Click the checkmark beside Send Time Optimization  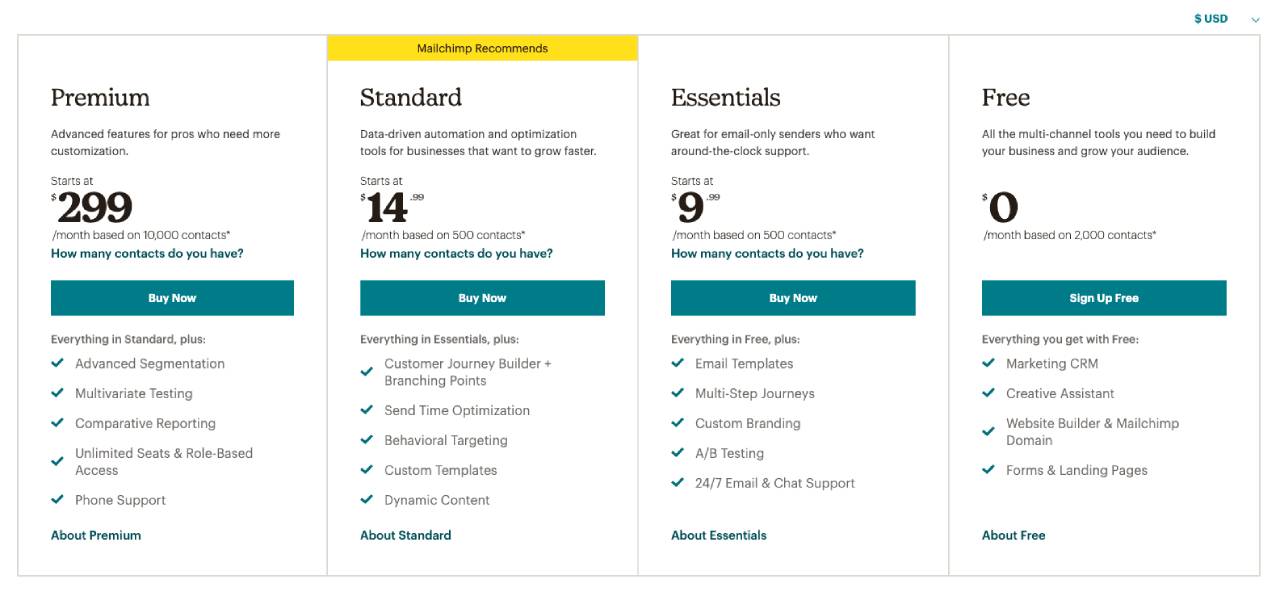coord(367,410)
